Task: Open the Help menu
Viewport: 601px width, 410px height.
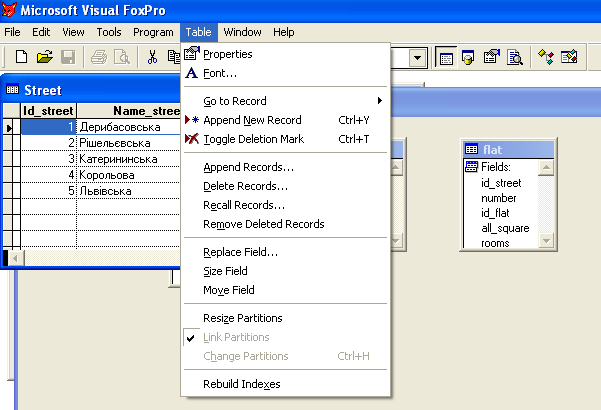Action: pos(284,32)
